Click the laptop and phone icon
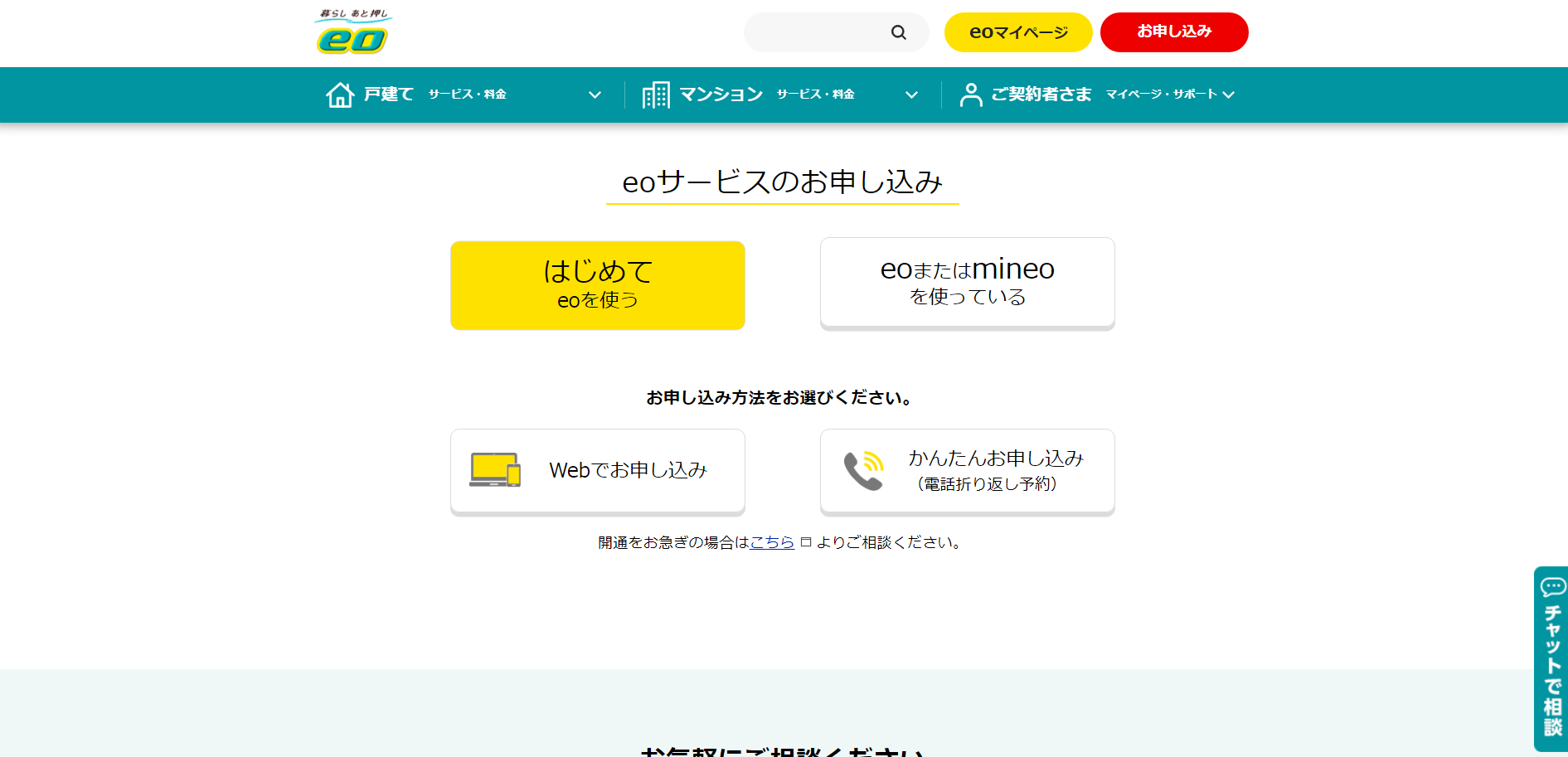The image size is (1568, 757). tap(495, 470)
